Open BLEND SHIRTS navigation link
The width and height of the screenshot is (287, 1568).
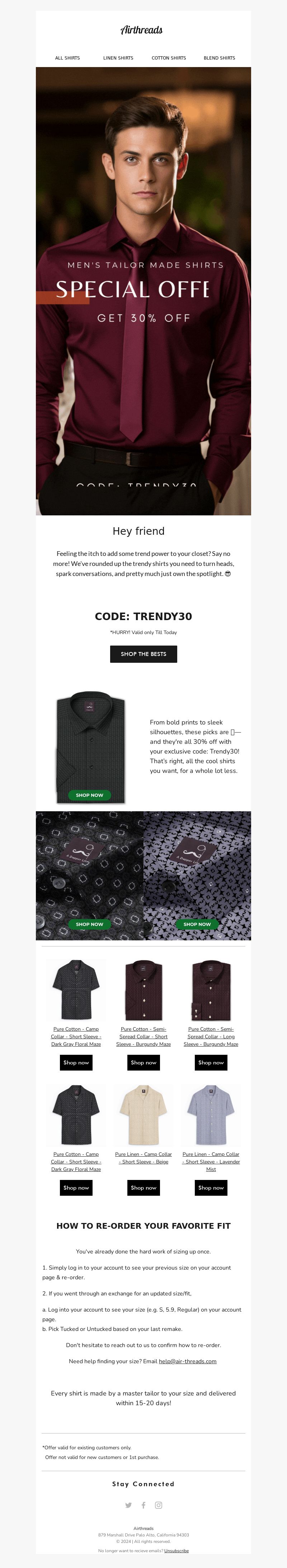coord(219,58)
